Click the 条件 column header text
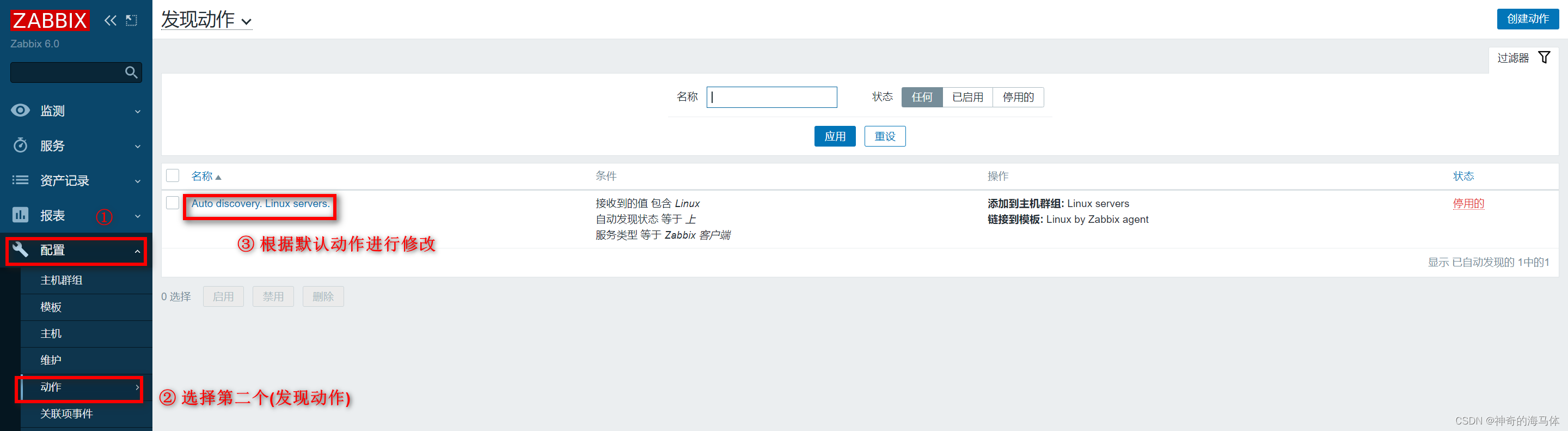Image resolution: width=1568 pixels, height=431 pixels. [x=607, y=176]
